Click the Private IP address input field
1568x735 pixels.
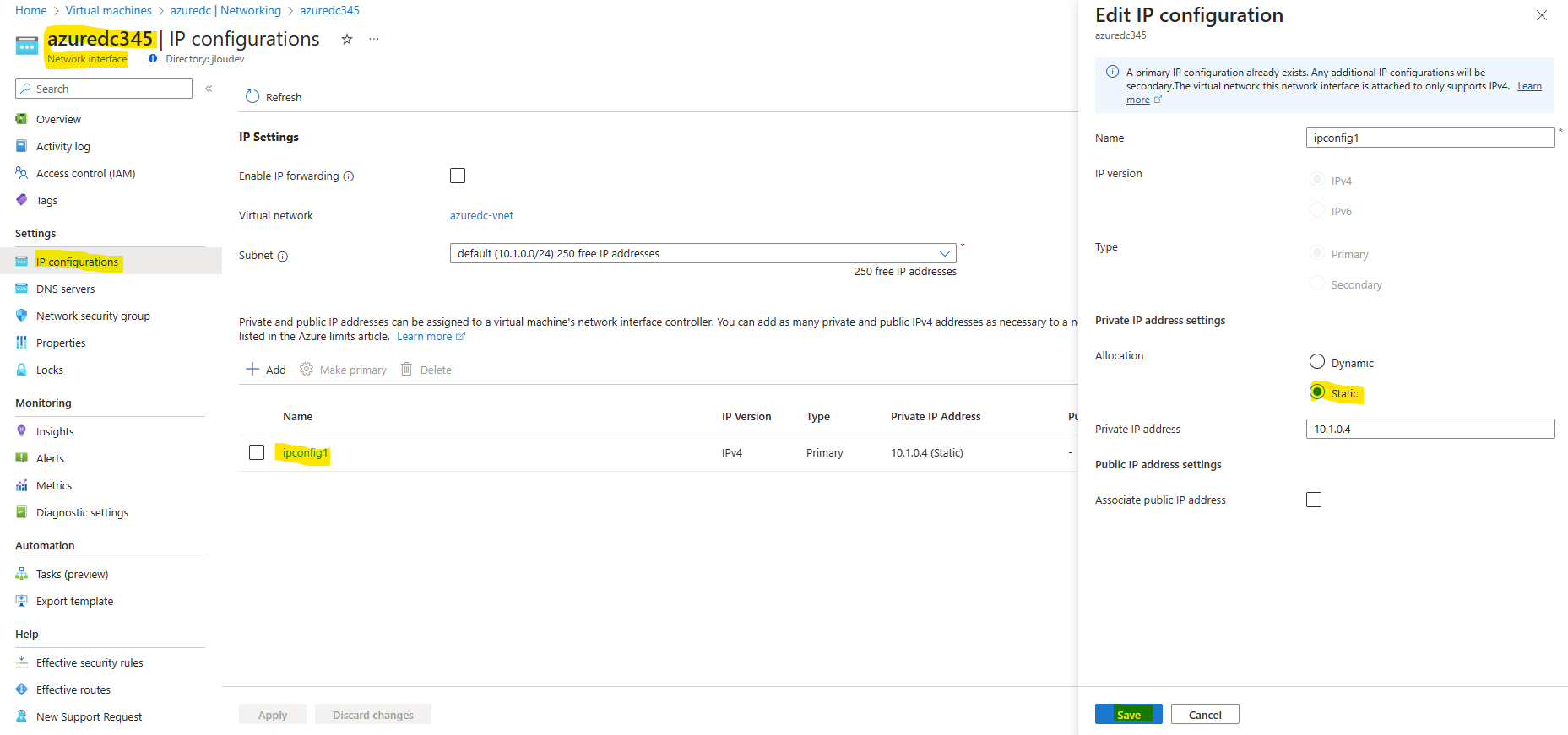tap(1430, 429)
